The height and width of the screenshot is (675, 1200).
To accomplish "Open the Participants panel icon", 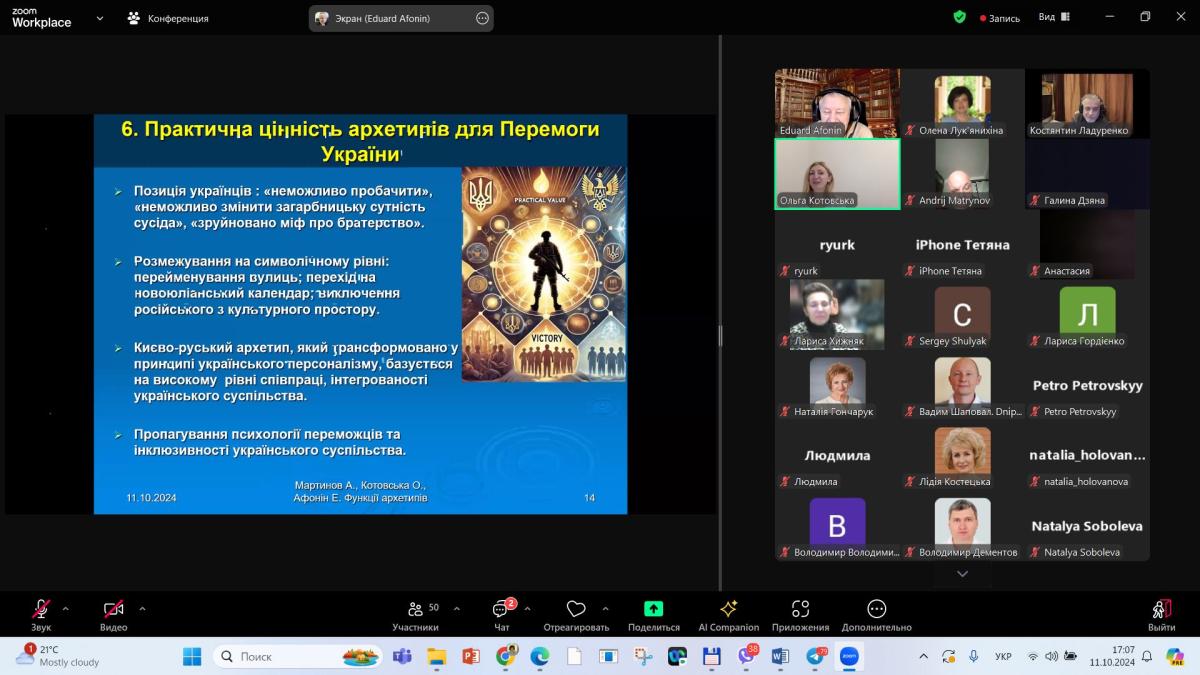I will tap(415, 610).
